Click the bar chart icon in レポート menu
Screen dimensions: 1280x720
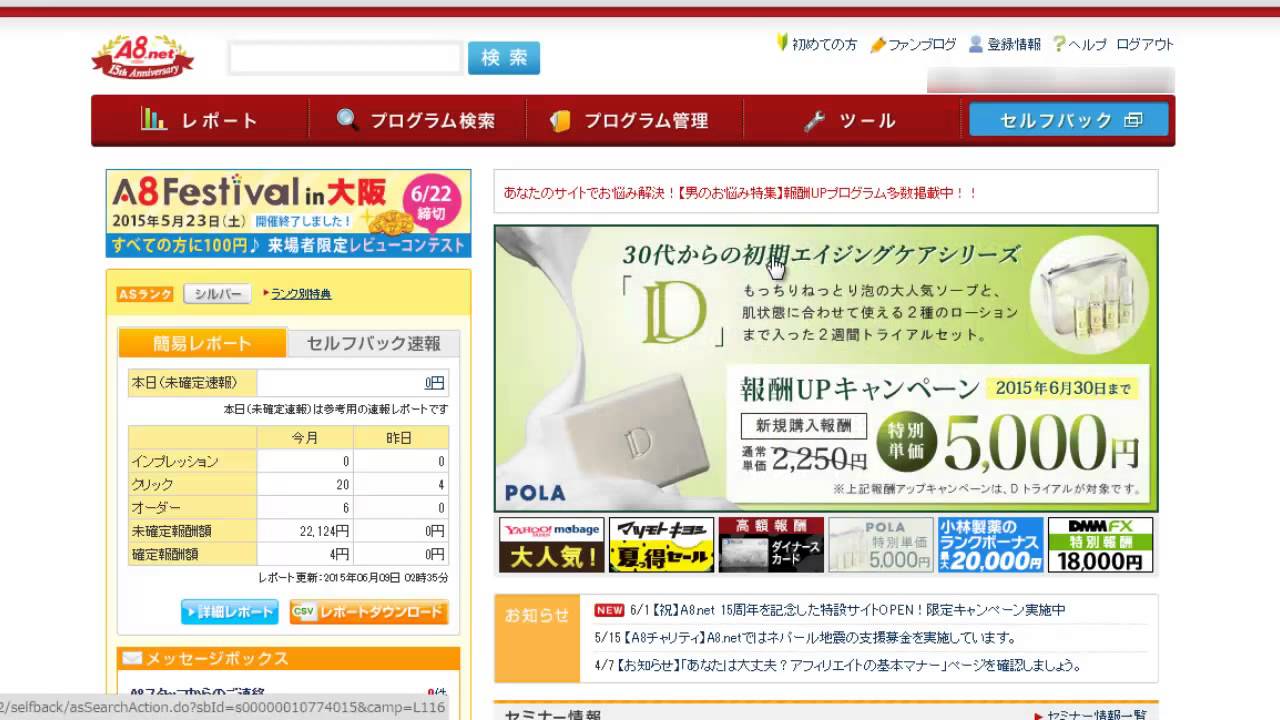[153, 120]
